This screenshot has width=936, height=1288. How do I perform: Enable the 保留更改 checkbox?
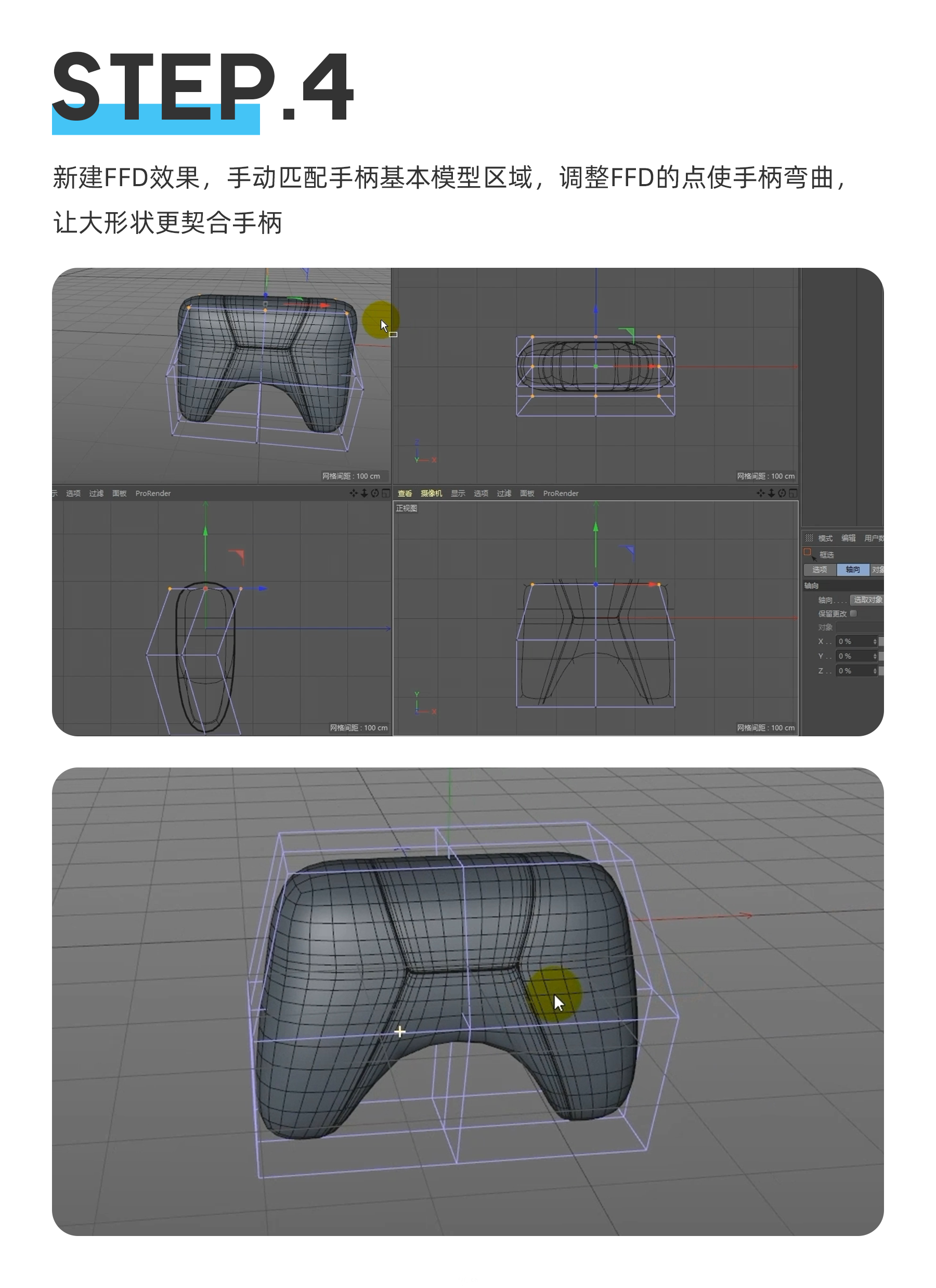(x=853, y=614)
